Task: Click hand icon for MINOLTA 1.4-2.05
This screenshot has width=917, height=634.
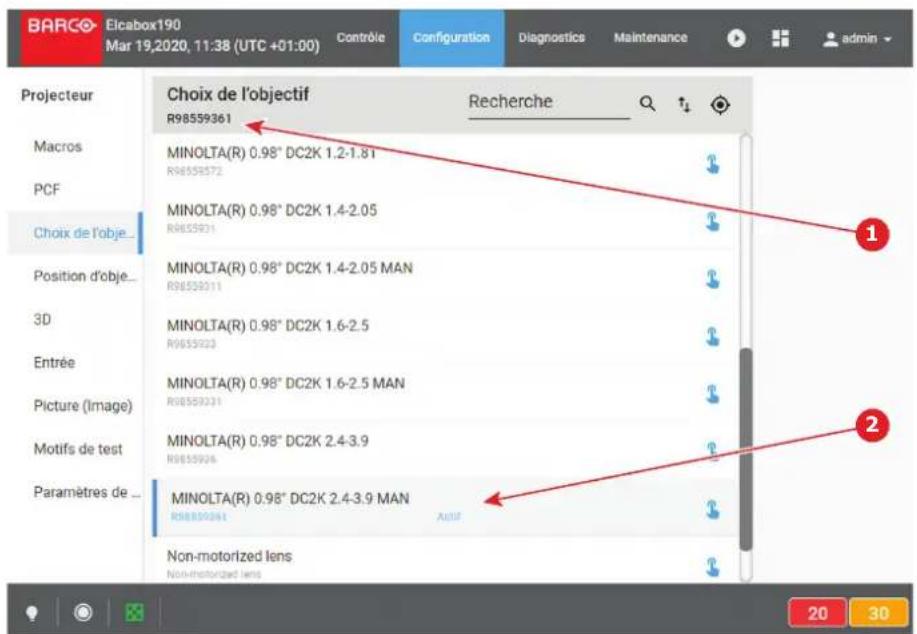Action: [712, 221]
